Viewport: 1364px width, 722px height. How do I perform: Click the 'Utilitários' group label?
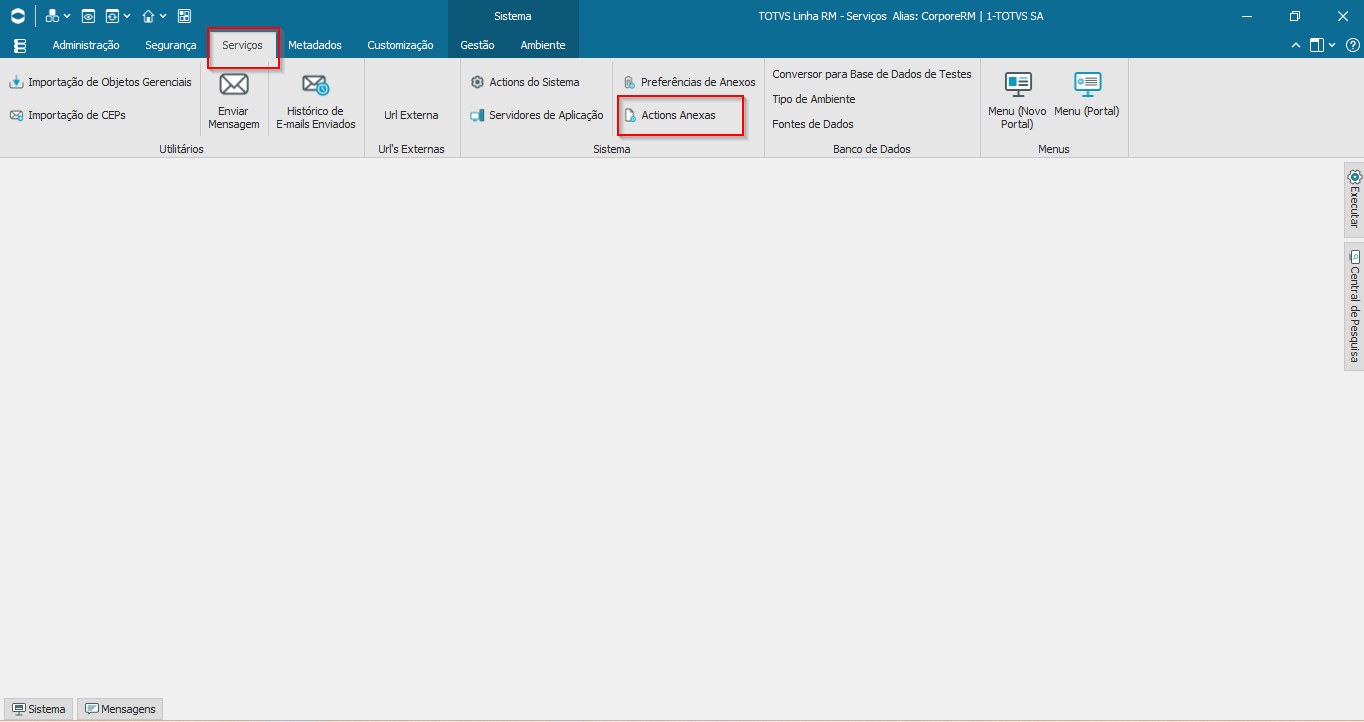[x=181, y=149]
